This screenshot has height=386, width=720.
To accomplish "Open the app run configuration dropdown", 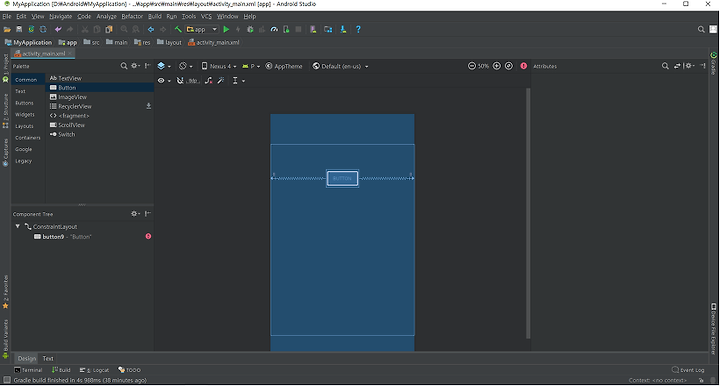I will point(202,29).
